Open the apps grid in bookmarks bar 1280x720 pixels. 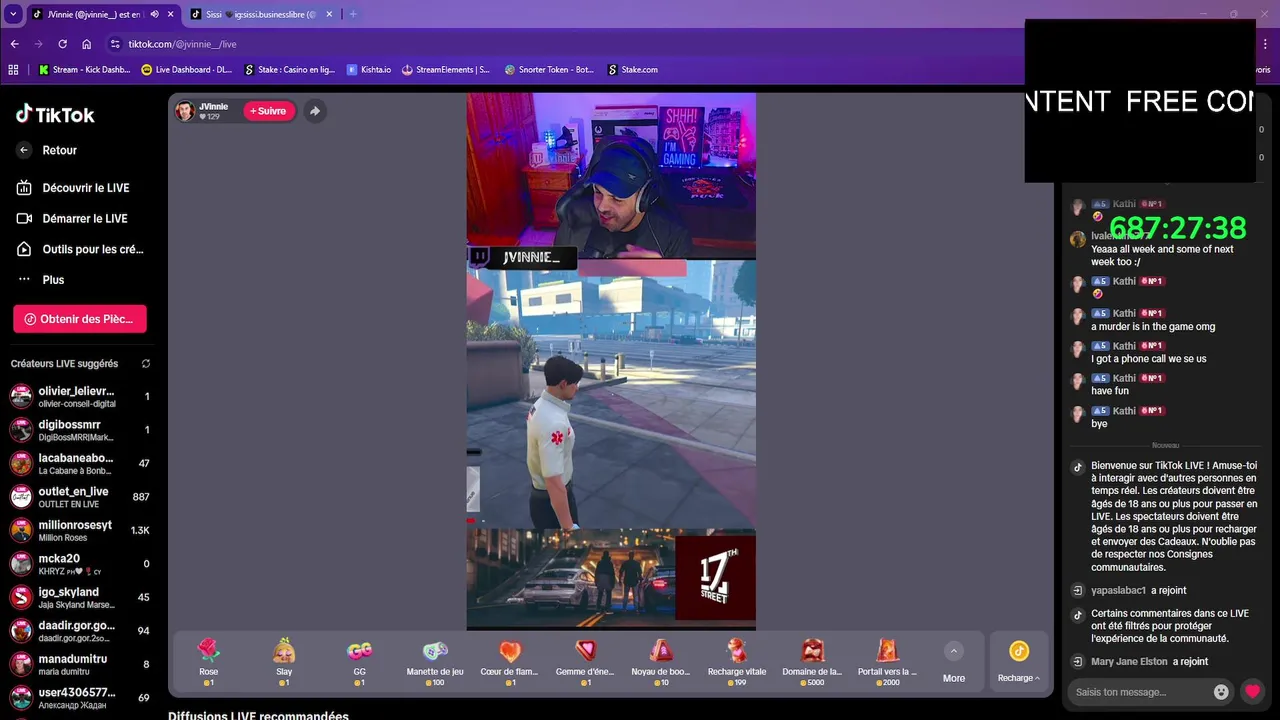click(x=13, y=70)
